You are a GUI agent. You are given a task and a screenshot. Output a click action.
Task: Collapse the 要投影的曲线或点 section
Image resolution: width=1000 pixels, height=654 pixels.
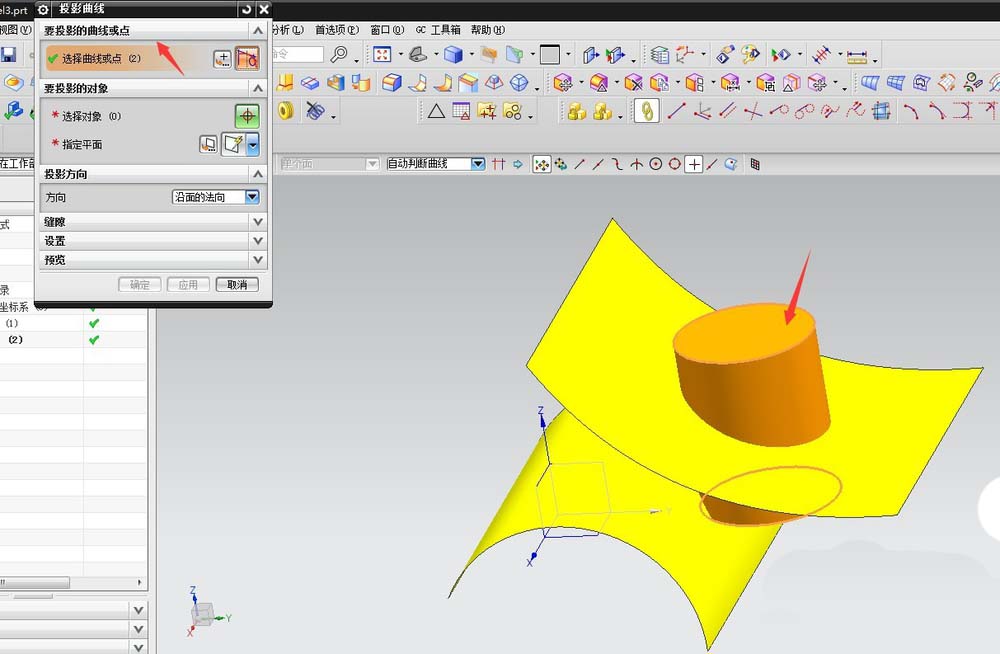[258, 31]
